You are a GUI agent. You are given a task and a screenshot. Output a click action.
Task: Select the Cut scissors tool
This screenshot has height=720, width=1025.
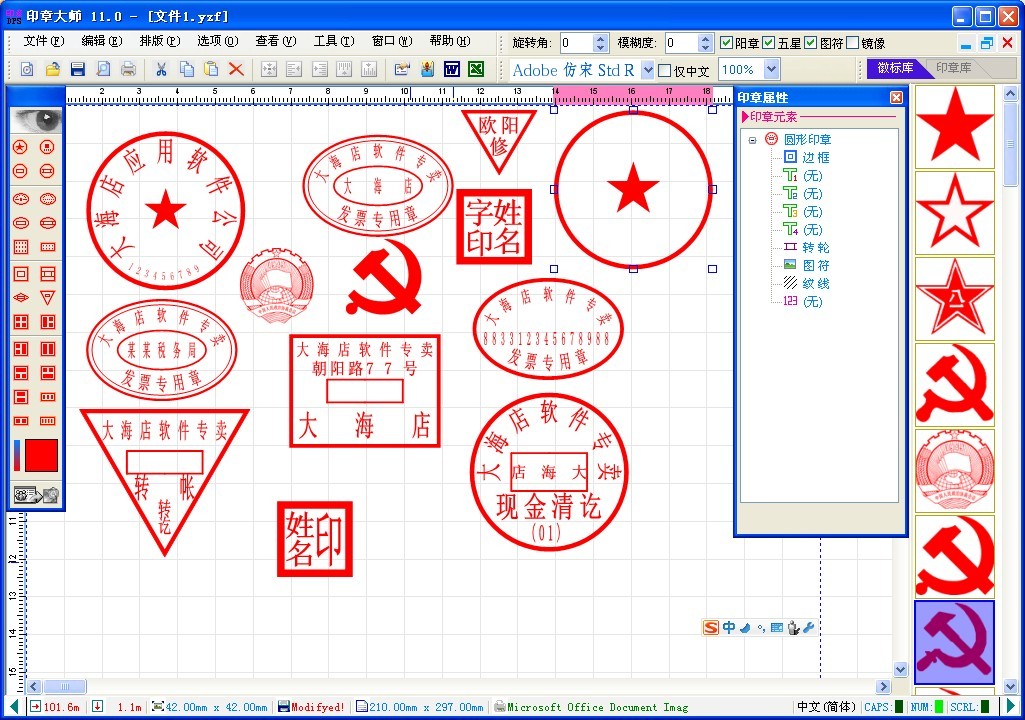click(x=161, y=68)
